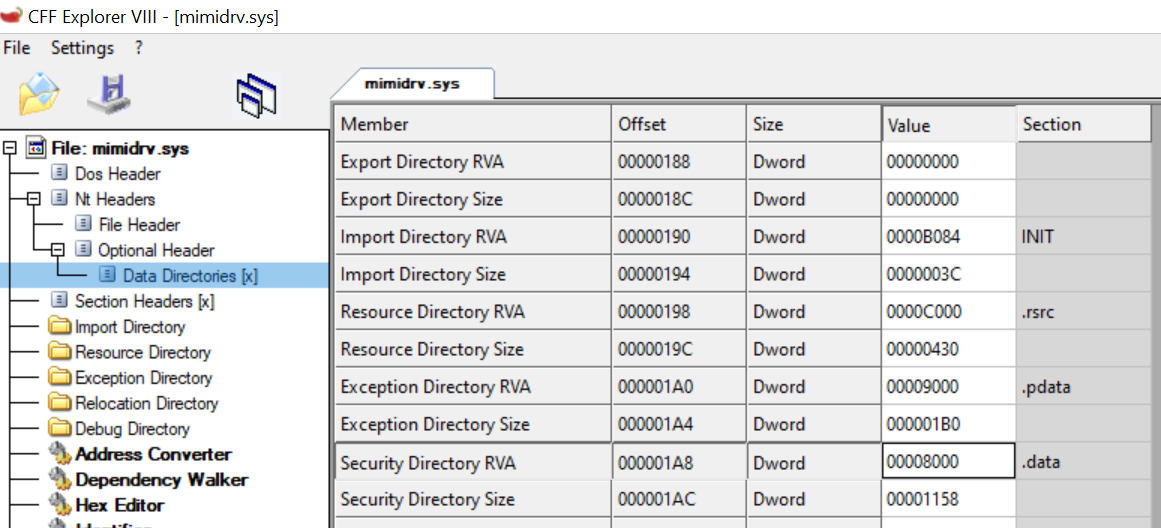
Task: Launch Dependency Walker from the tree
Action: pos(161,480)
